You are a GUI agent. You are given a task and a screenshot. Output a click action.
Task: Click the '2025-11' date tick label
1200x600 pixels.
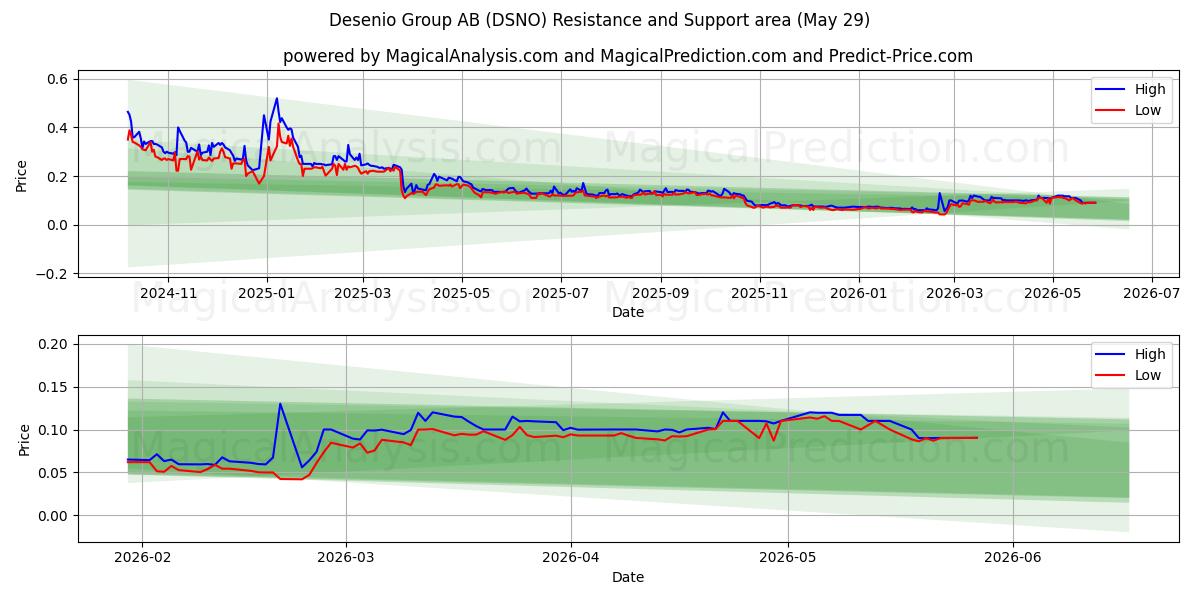click(759, 293)
